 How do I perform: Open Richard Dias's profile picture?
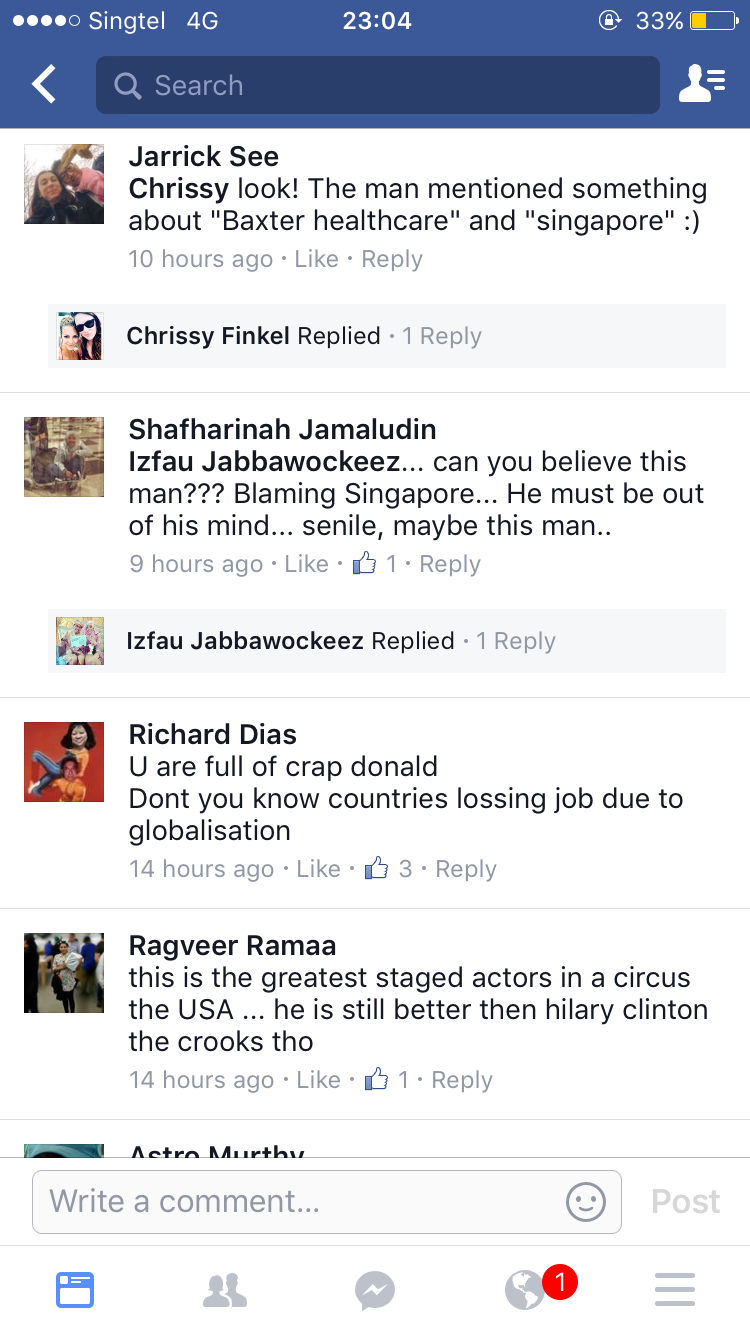pos(64,761)
